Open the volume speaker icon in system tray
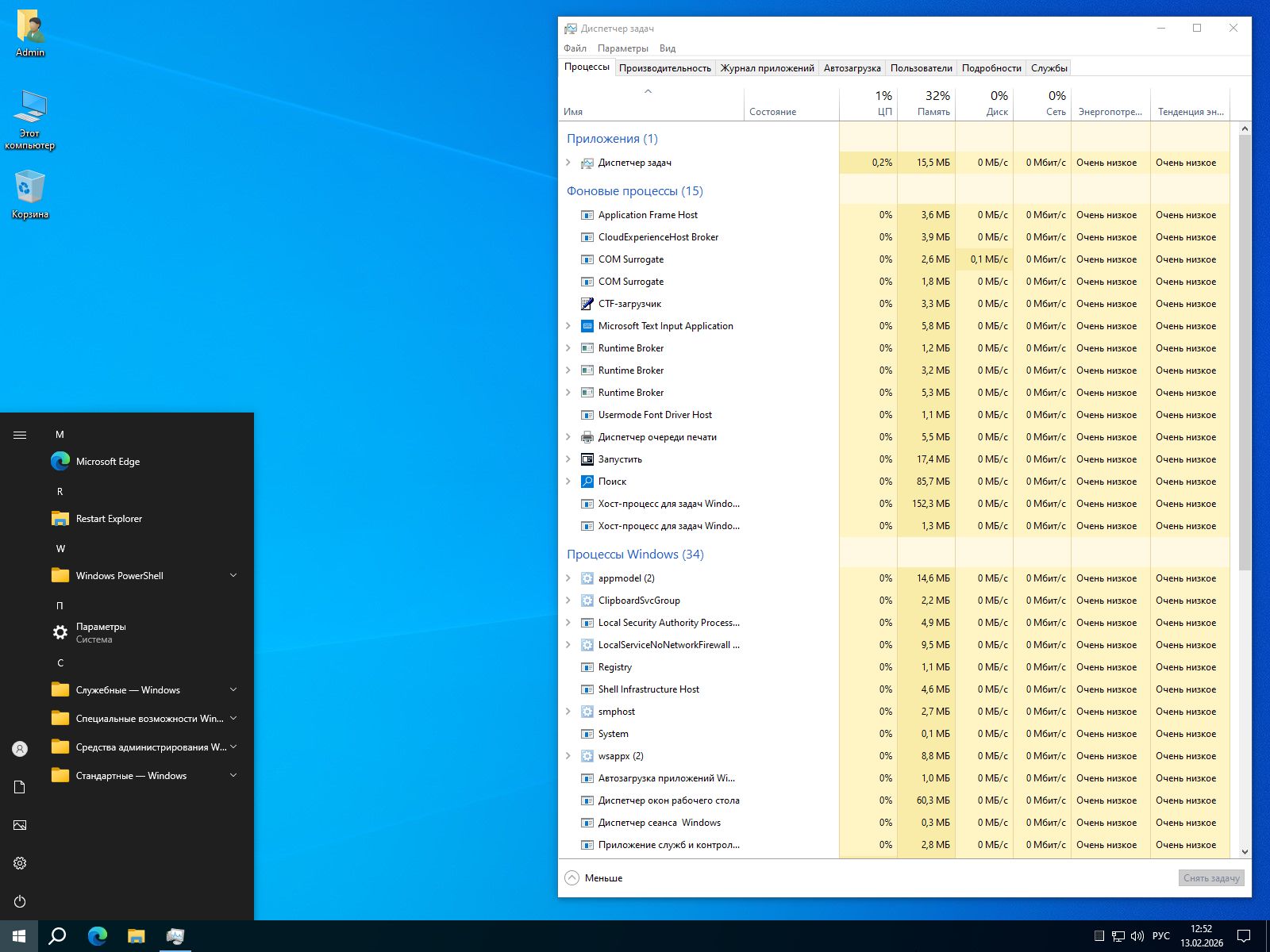 coord(1137,936)
